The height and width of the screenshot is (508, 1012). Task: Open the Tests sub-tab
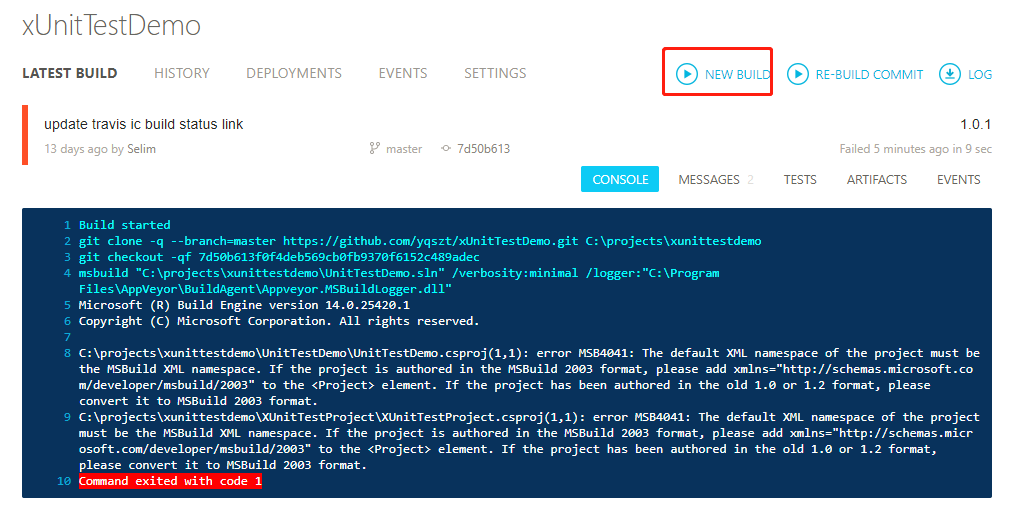(800, 179)
